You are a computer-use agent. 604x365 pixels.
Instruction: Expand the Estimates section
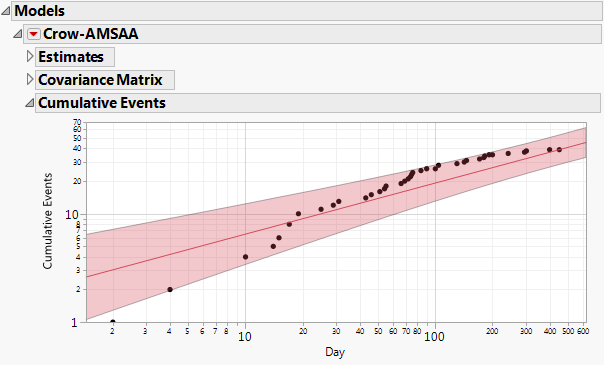pyautogui.click(x=30, y=57)
